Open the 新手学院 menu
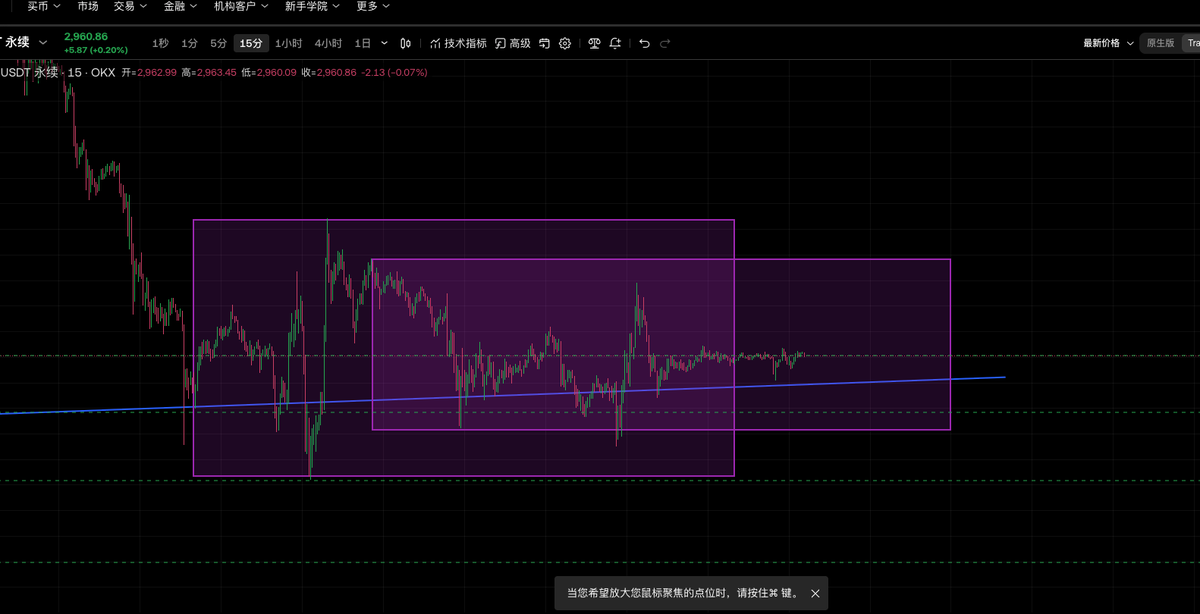Viewport: 1200px width, 614px height. (x=312, y=6)
